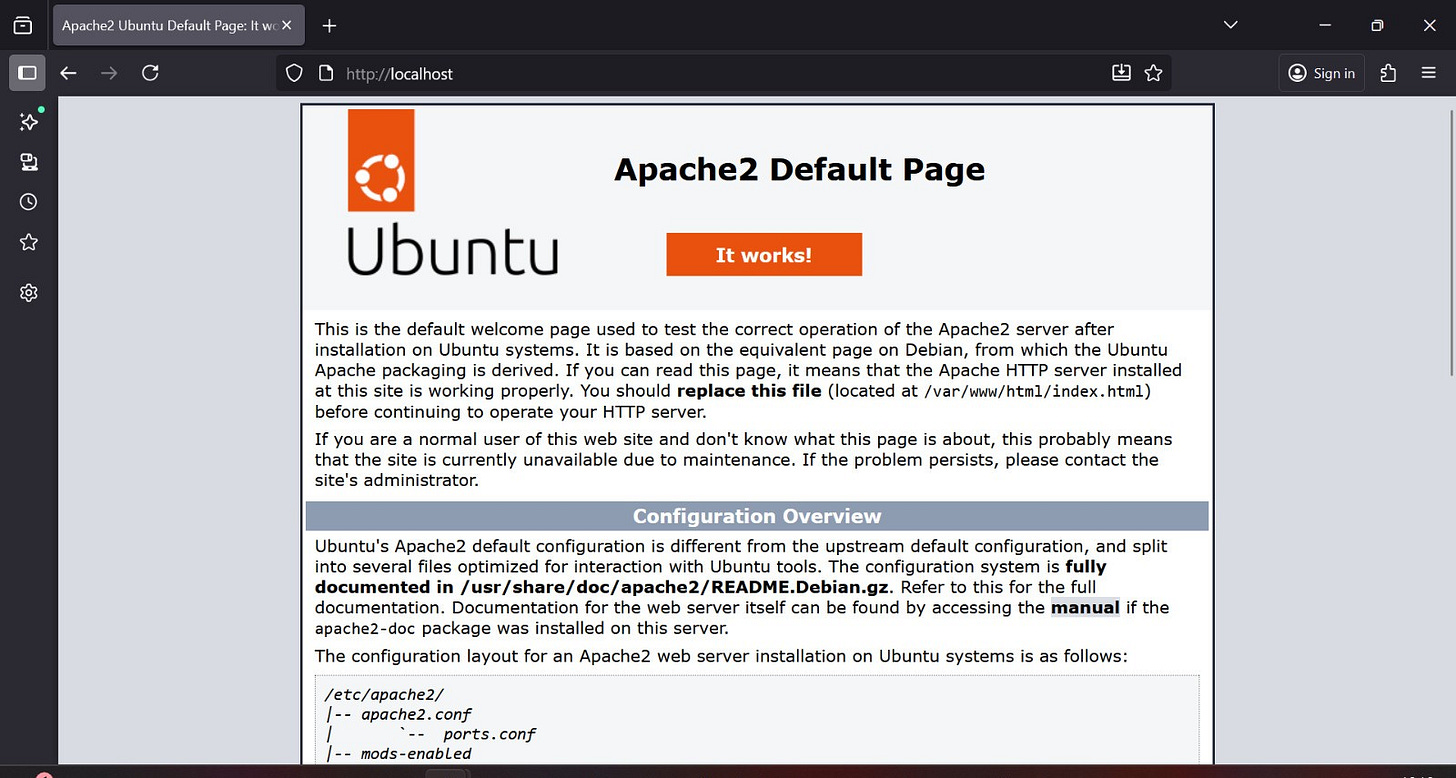Image resolution: width=1456 pixels, height=778 pixels.
Task: Go forward with the forward arrow
Action: click(x=109, y=73)
